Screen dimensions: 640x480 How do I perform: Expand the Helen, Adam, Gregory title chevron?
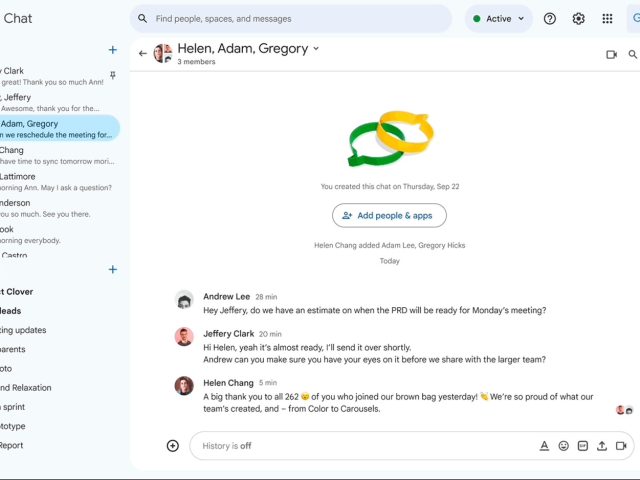point(316,48)
